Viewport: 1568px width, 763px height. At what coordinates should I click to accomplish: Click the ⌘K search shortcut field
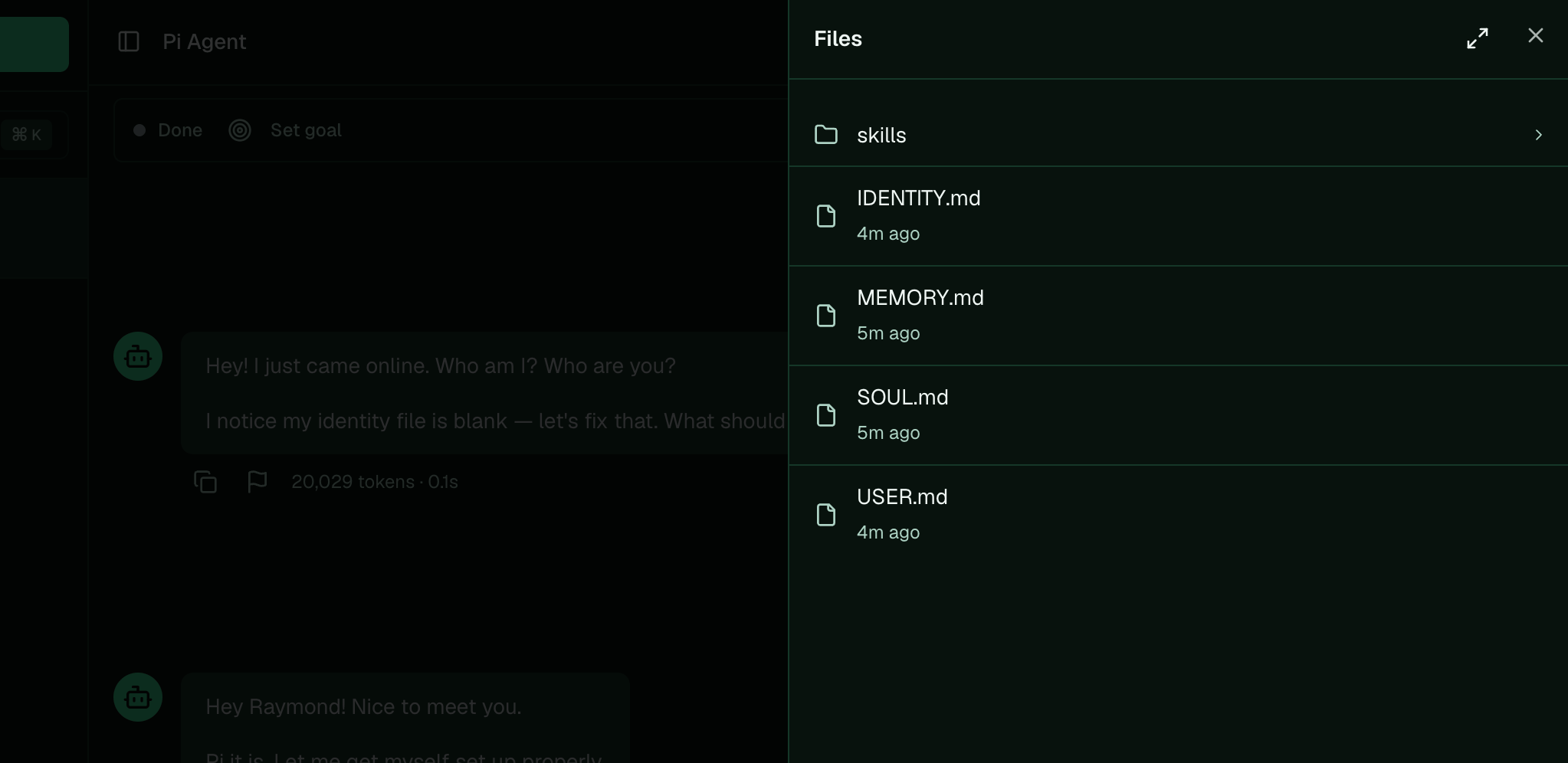click(27, 135)
